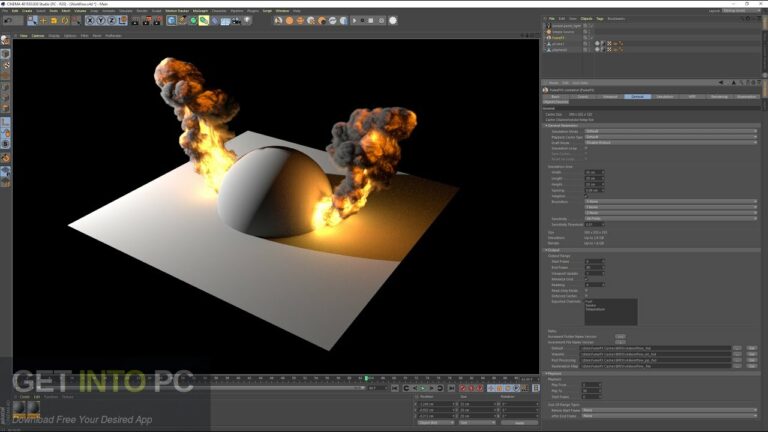Toggle the Adaptive checkbox

click(586, 196)
